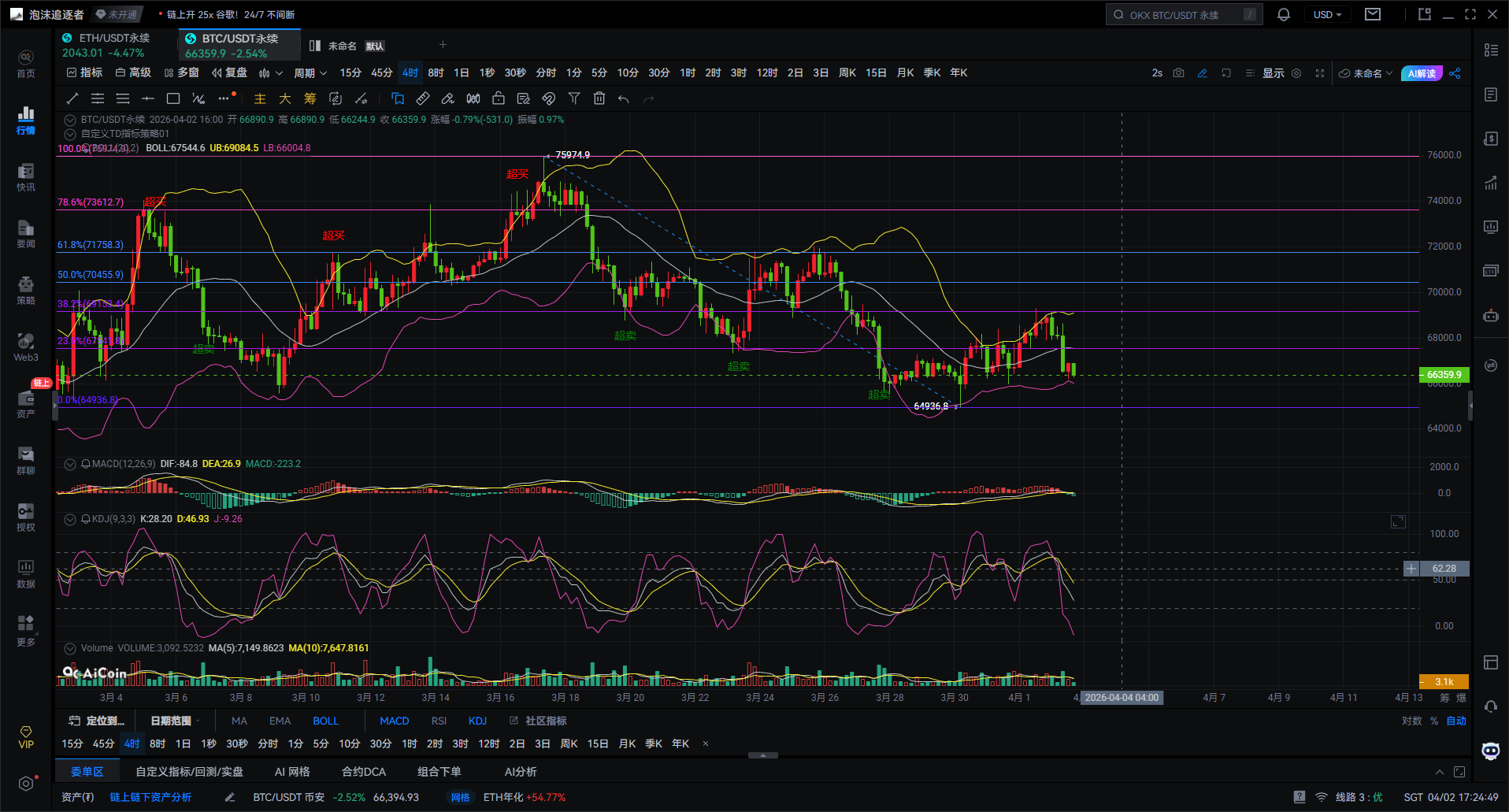Screen dimensions: 1509x812
Task: Take a chart screenshot with camera icon
Action: (1178, 73)
